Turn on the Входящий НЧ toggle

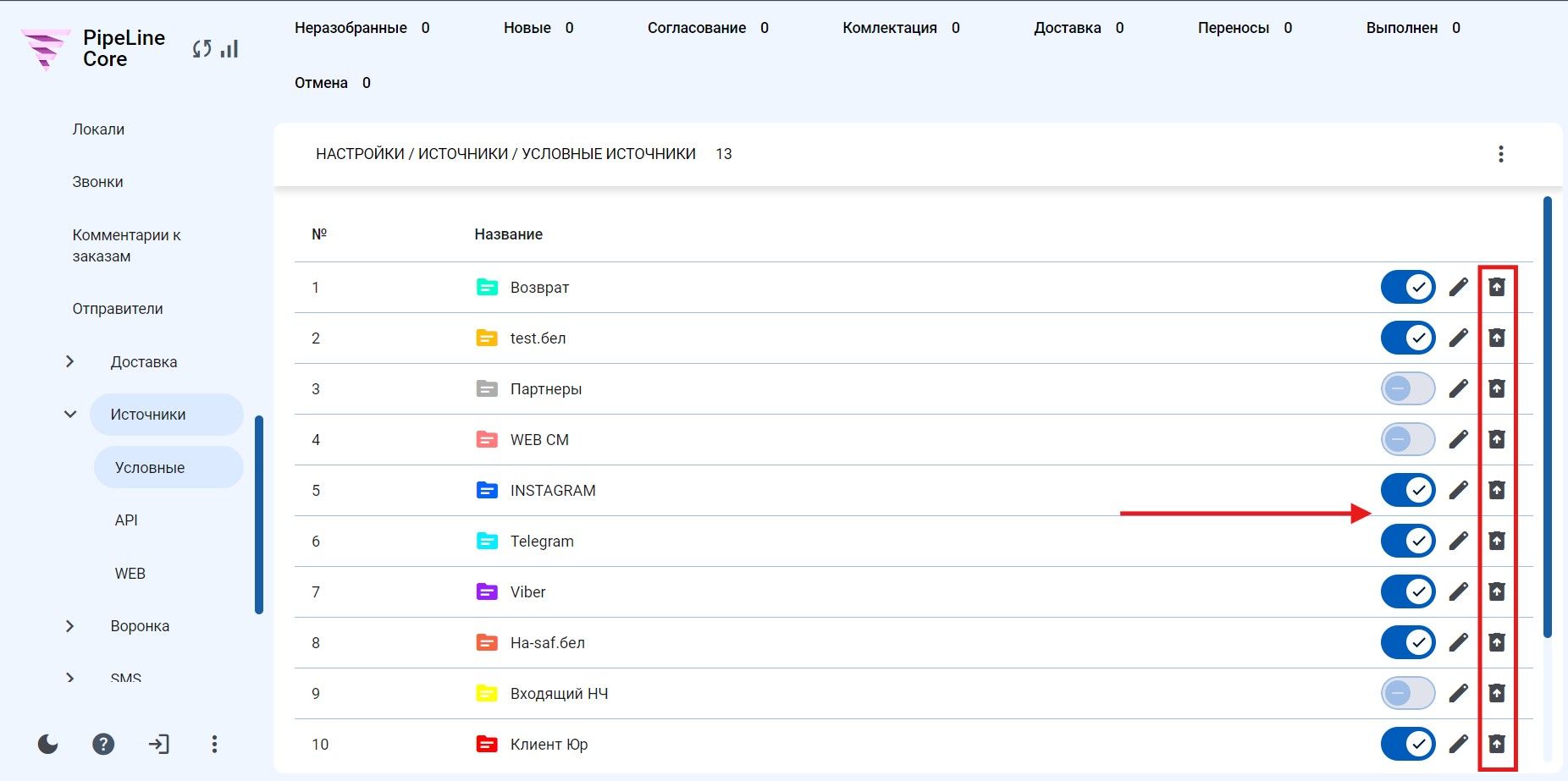coord(1408,693)
